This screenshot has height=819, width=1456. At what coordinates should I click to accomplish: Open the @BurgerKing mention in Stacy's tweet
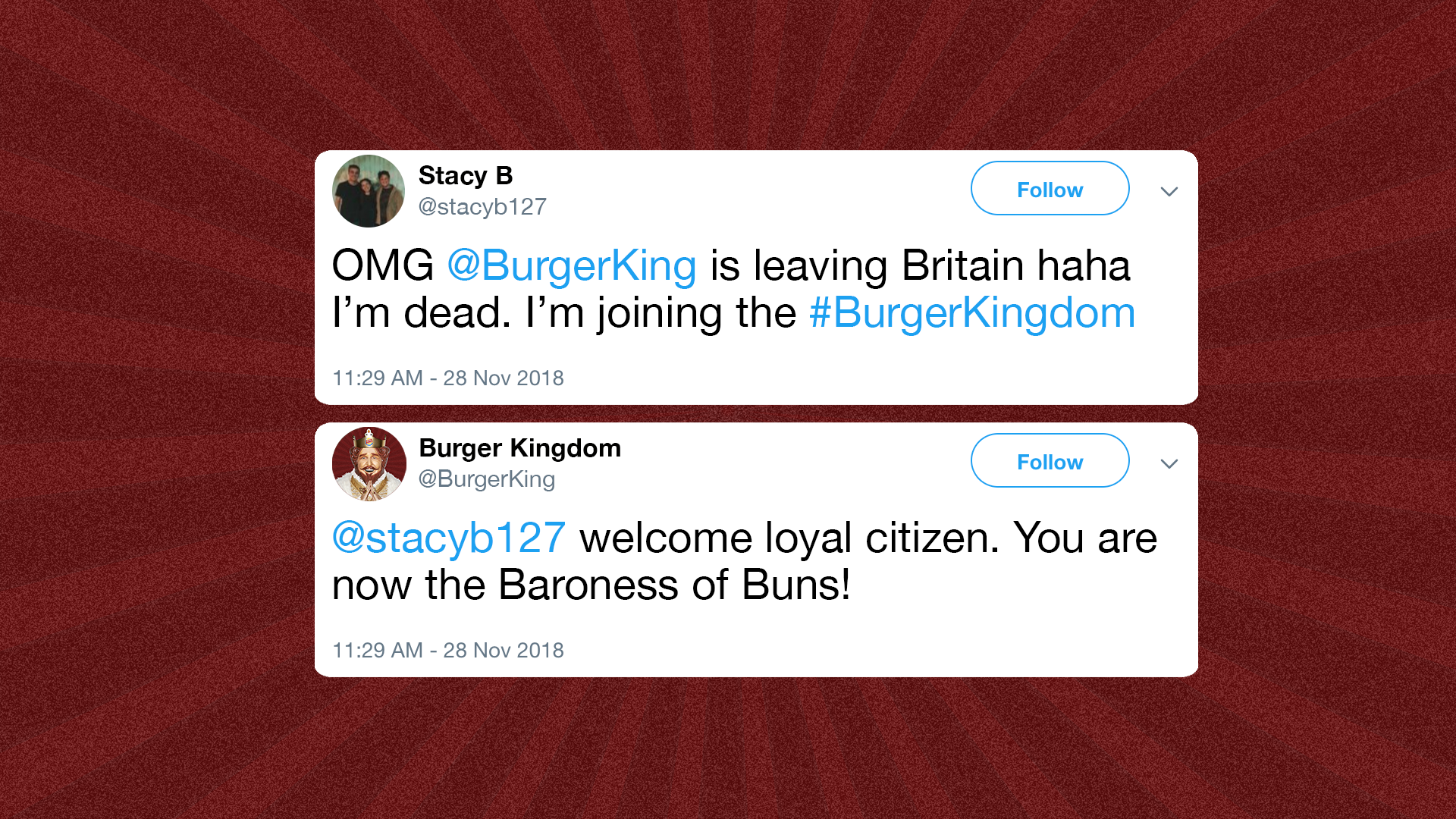571,266
